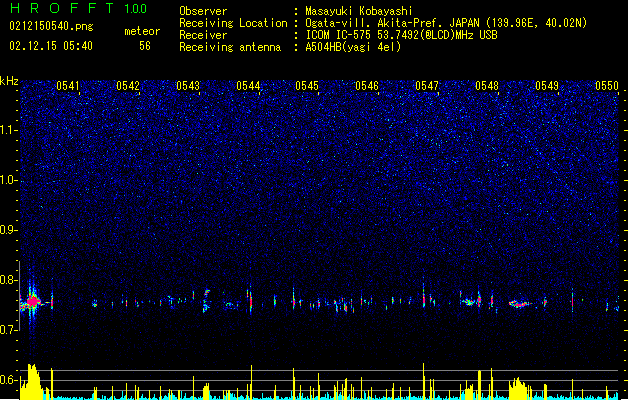Click the large red meteor echo near 0540
The image size is (629, 400).
pyautogui.click(x=33, y=301)
